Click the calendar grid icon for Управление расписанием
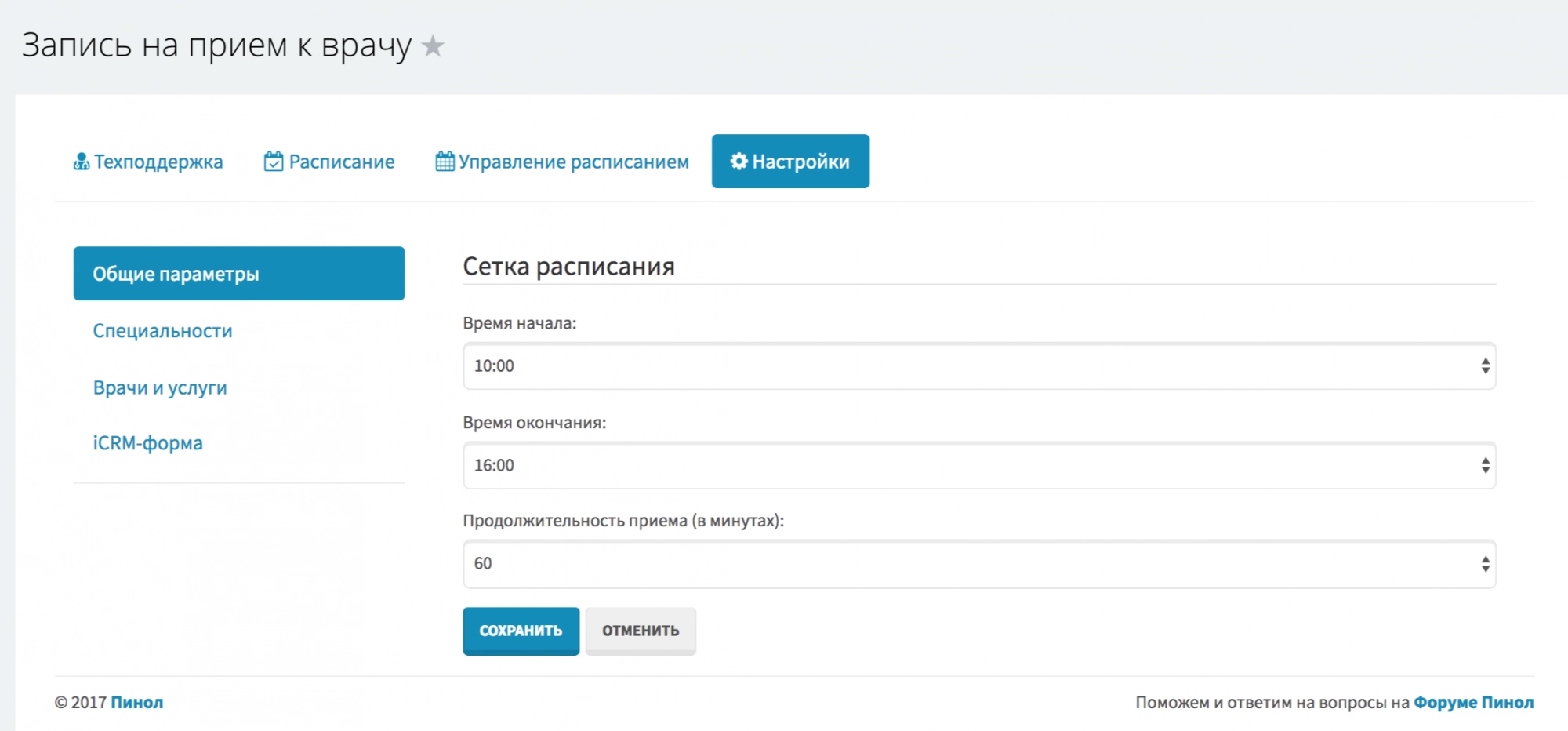The width and height of the screenshot is (1568, 731). coord(445,162)
